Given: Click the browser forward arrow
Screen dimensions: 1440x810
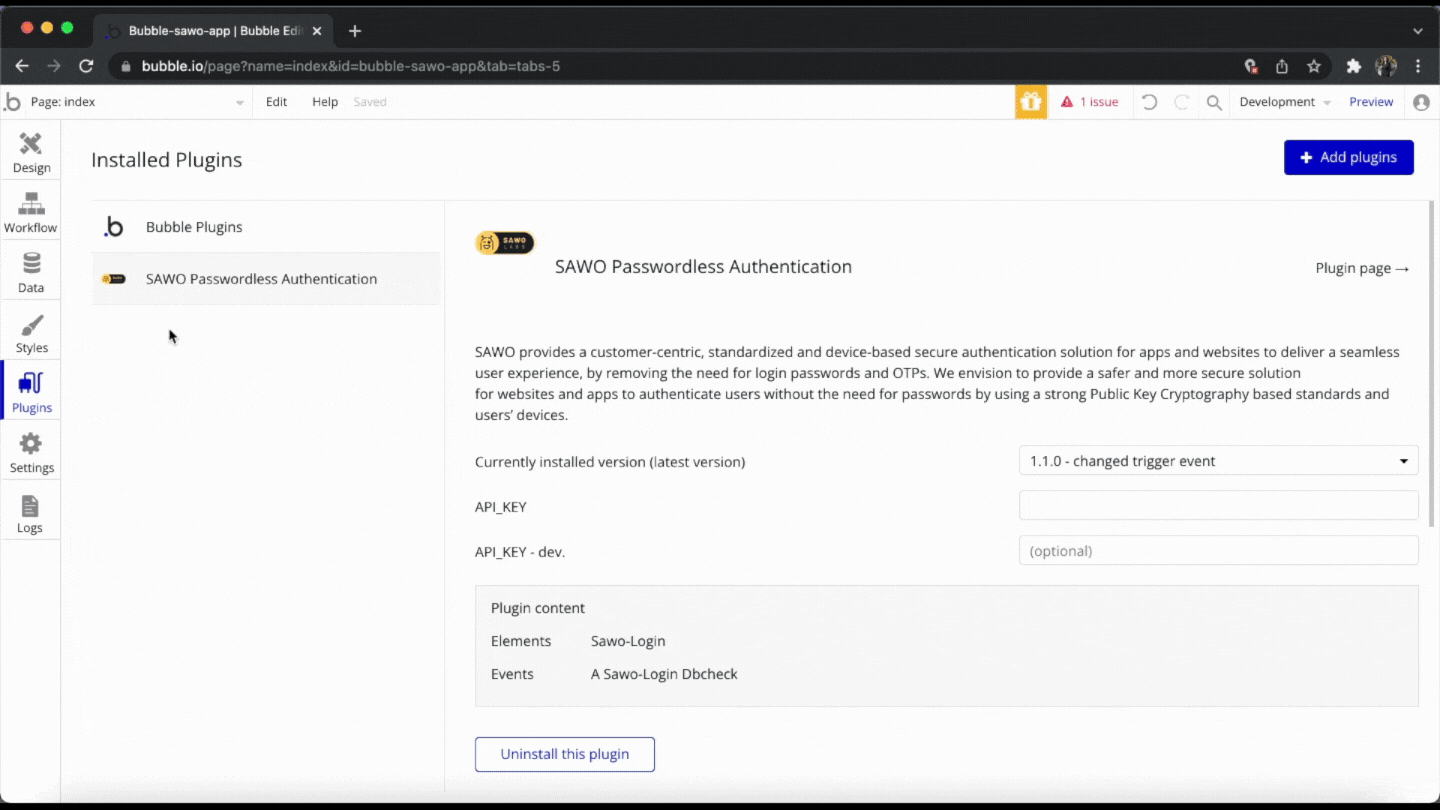Looking at the screenshot, I should click(54, 66).
